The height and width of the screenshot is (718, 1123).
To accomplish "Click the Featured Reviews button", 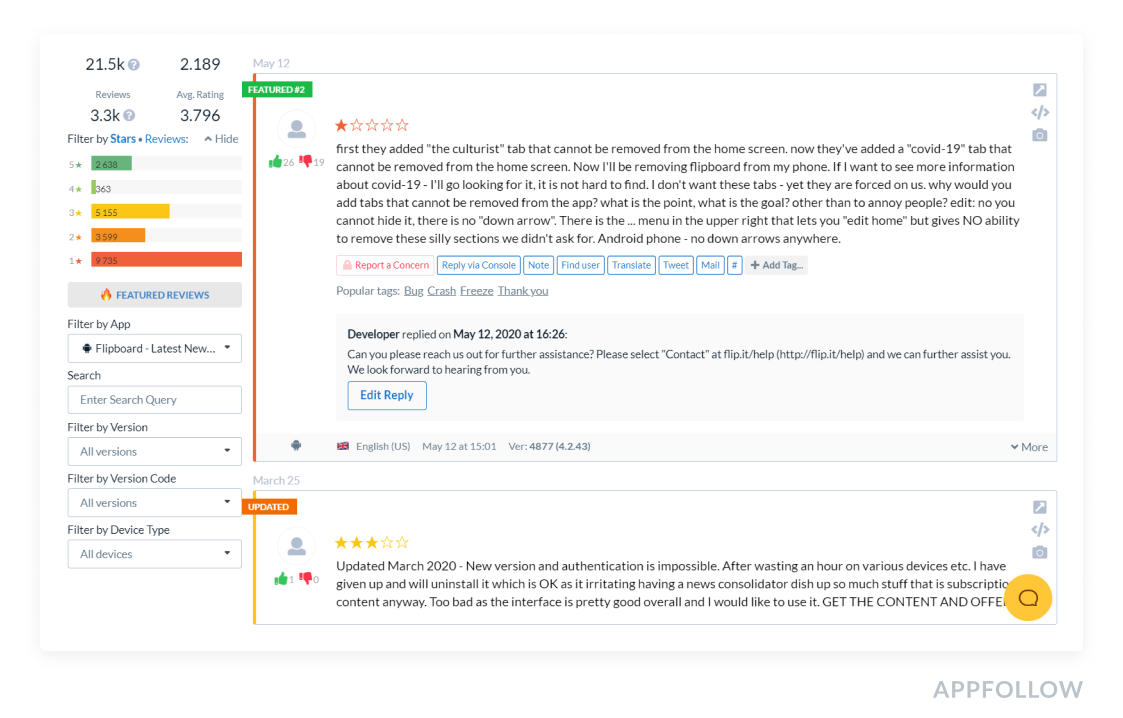I will (x=154, y=295).
